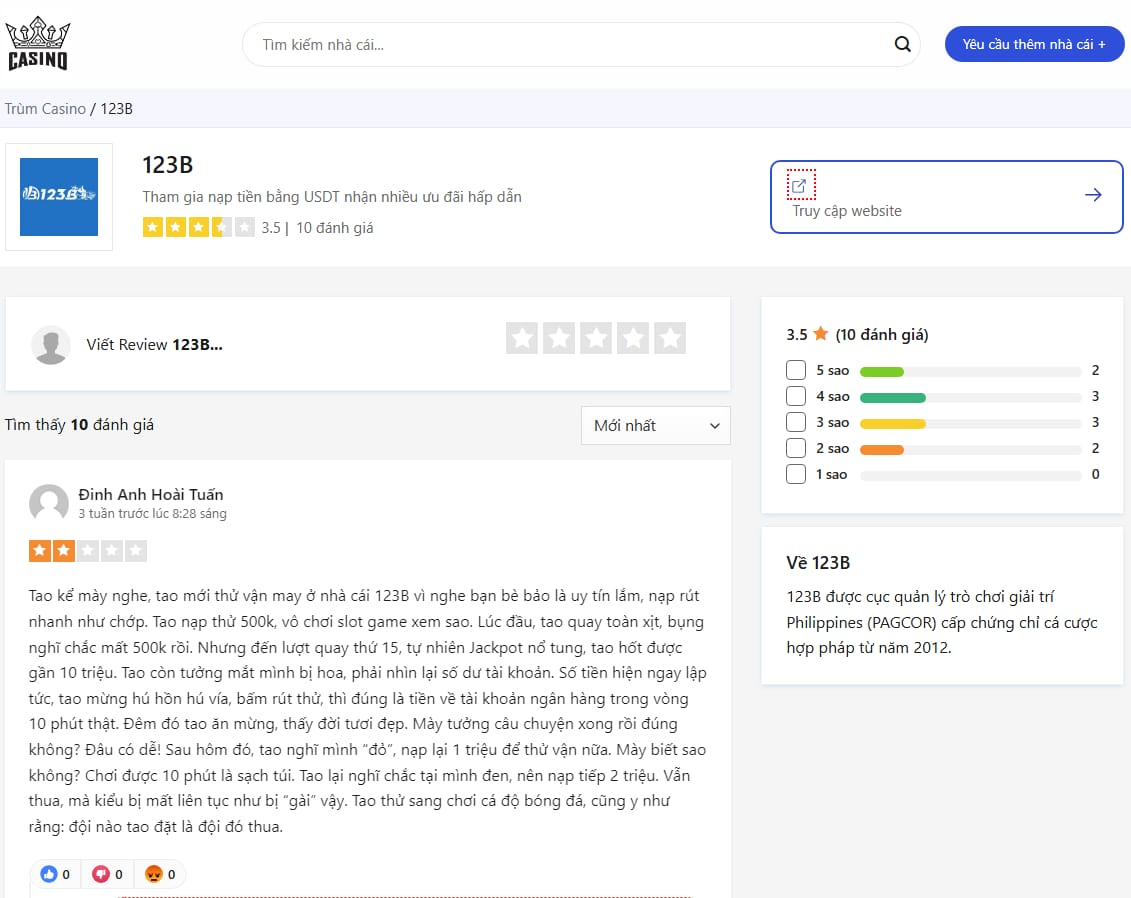Click the 3.5 star rating under the title

point(198,228)
